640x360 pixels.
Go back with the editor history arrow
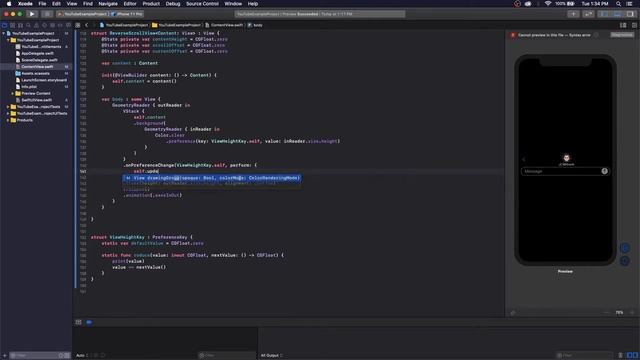[87, 25]
